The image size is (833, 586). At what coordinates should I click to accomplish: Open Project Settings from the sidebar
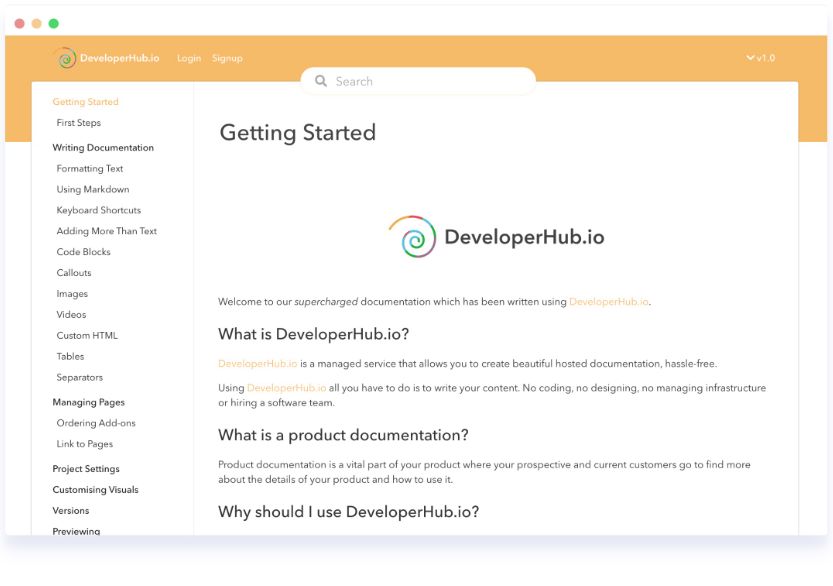coord(85,468)
